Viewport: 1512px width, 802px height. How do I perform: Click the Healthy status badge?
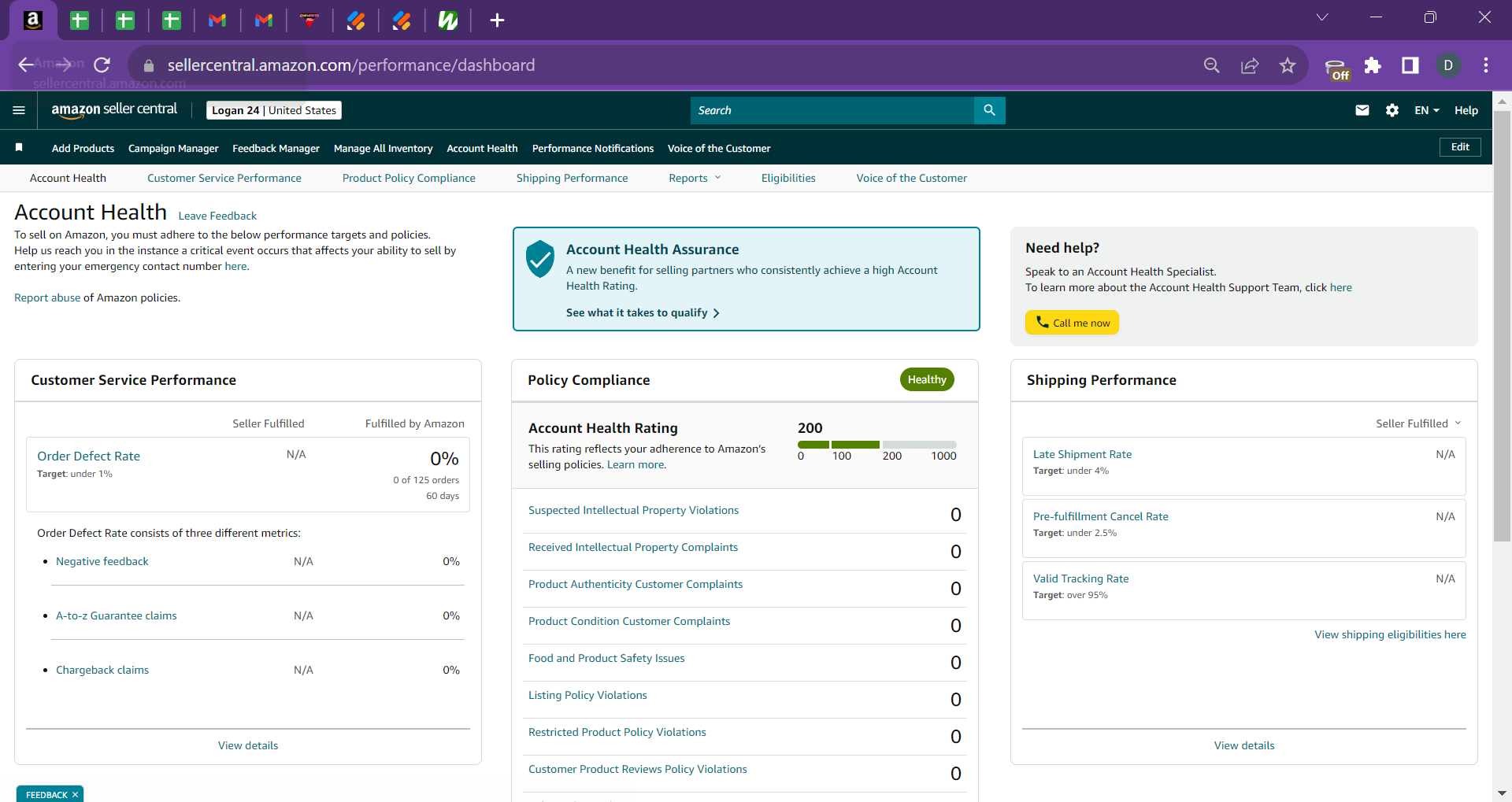pos(927,379)
